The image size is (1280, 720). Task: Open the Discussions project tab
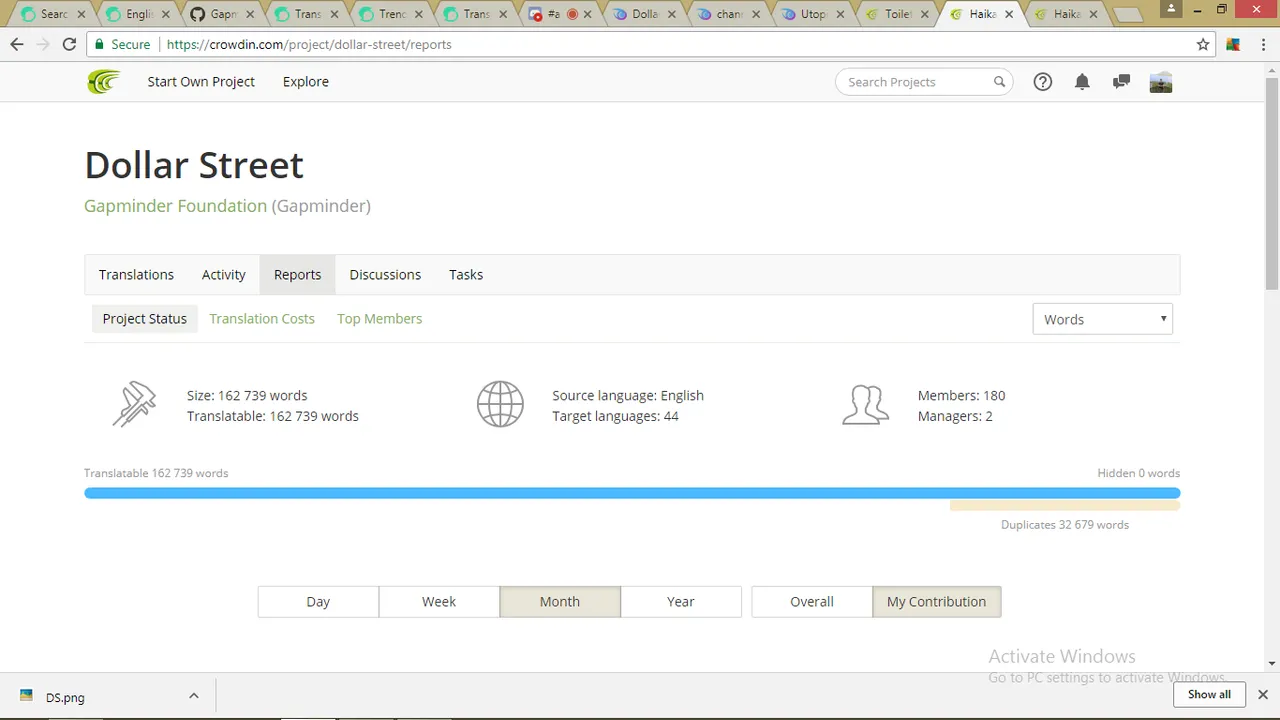pyautogui.click(x=385, y=275)
